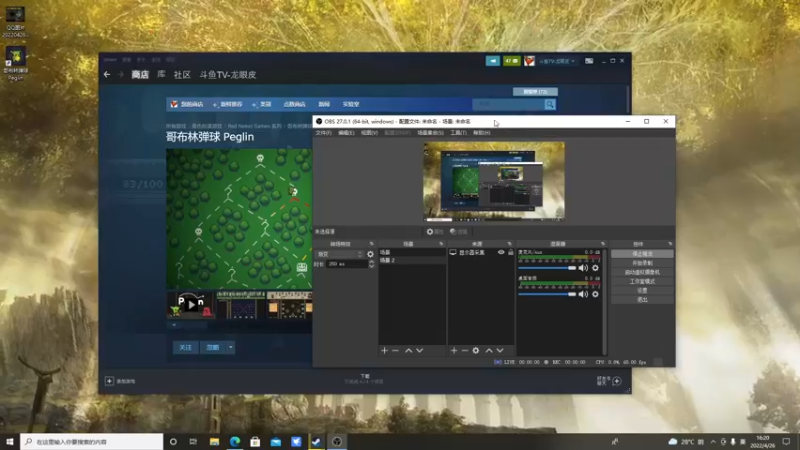Add a new source in OBS Sources panel

(x=454, y=351)
